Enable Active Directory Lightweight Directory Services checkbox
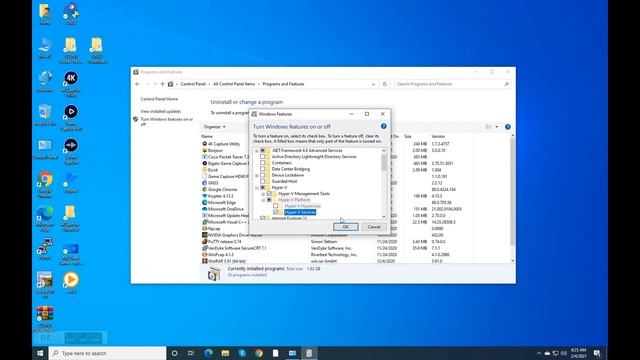 [x=262, y=157]
